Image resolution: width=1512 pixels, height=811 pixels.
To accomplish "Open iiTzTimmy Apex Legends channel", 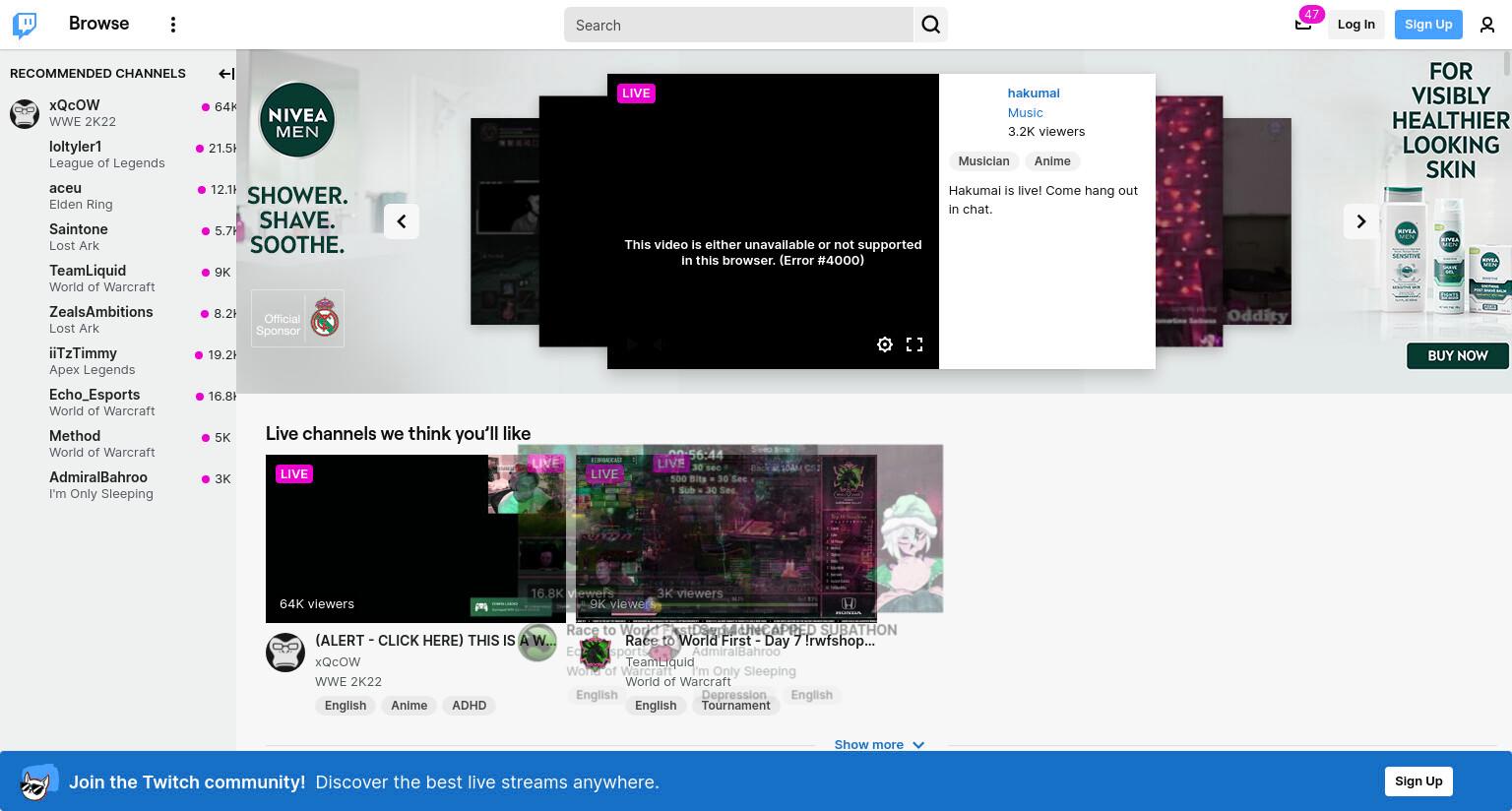I will pos(118,361).
